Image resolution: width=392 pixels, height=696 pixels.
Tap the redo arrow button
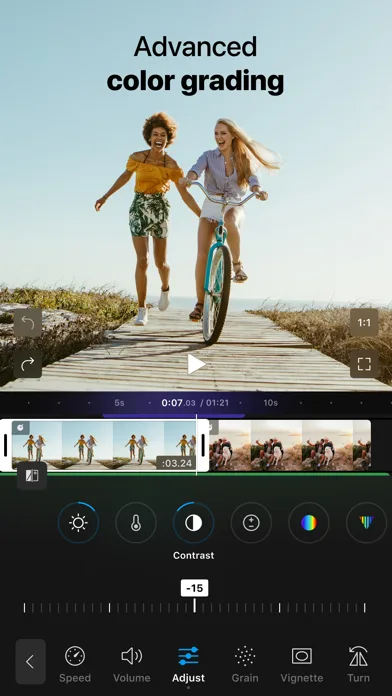pos(28,364)
